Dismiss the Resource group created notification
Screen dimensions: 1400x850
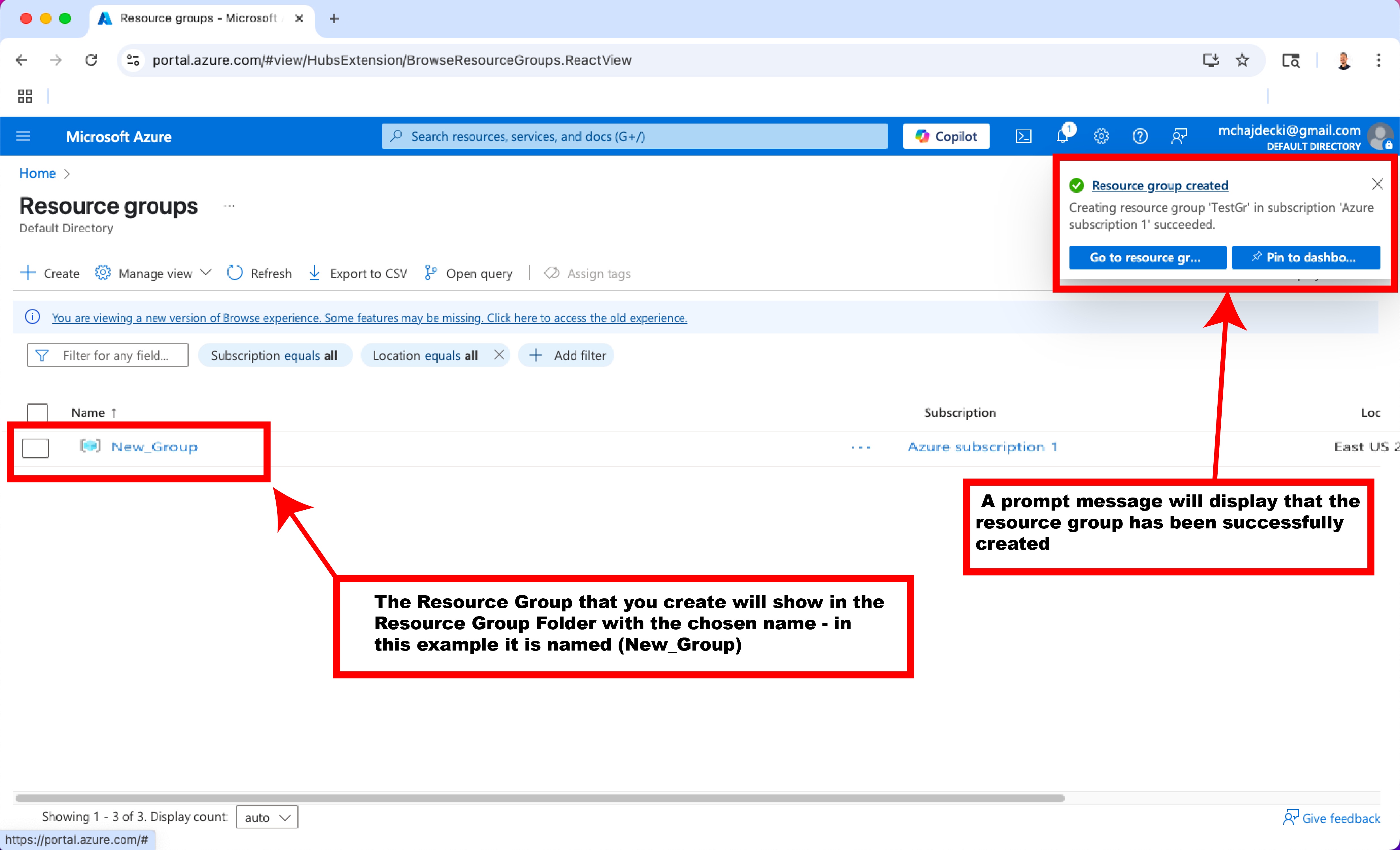1377,184
